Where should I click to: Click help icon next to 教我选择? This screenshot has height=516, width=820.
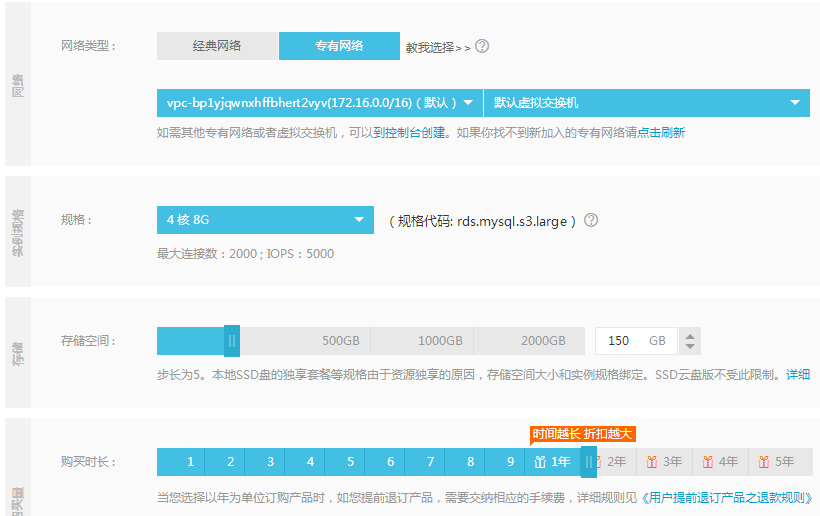pos(482,46)
